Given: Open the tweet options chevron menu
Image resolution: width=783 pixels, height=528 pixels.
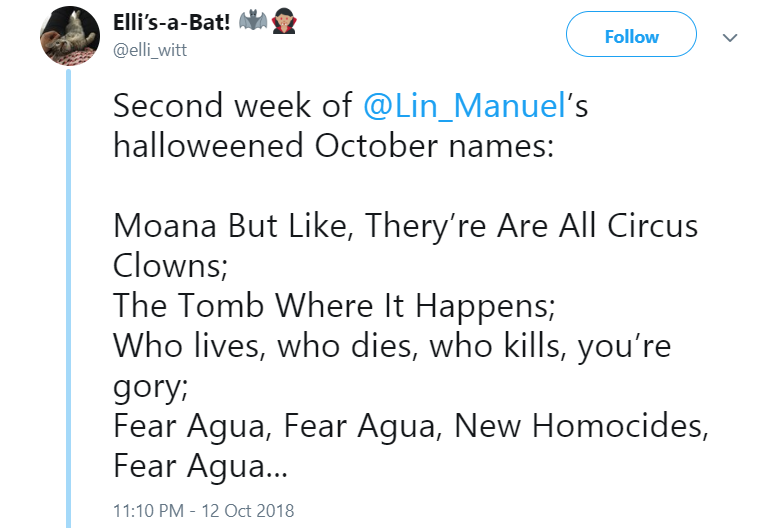Looking at the screenshot, I should (729, 37).
